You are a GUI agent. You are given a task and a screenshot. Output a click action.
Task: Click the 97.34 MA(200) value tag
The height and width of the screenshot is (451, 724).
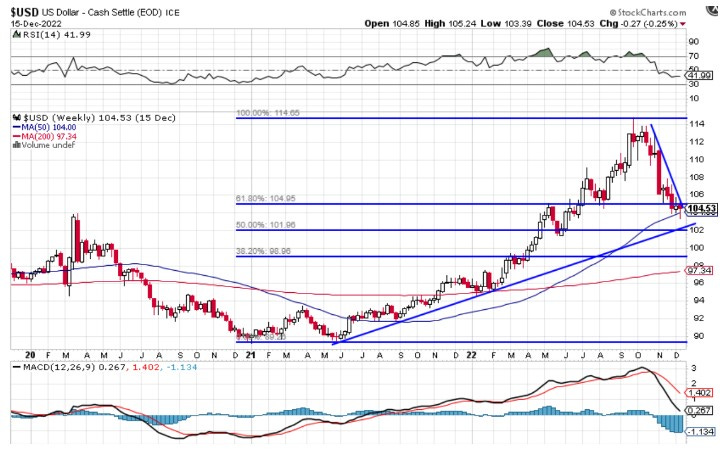point(697,271)
